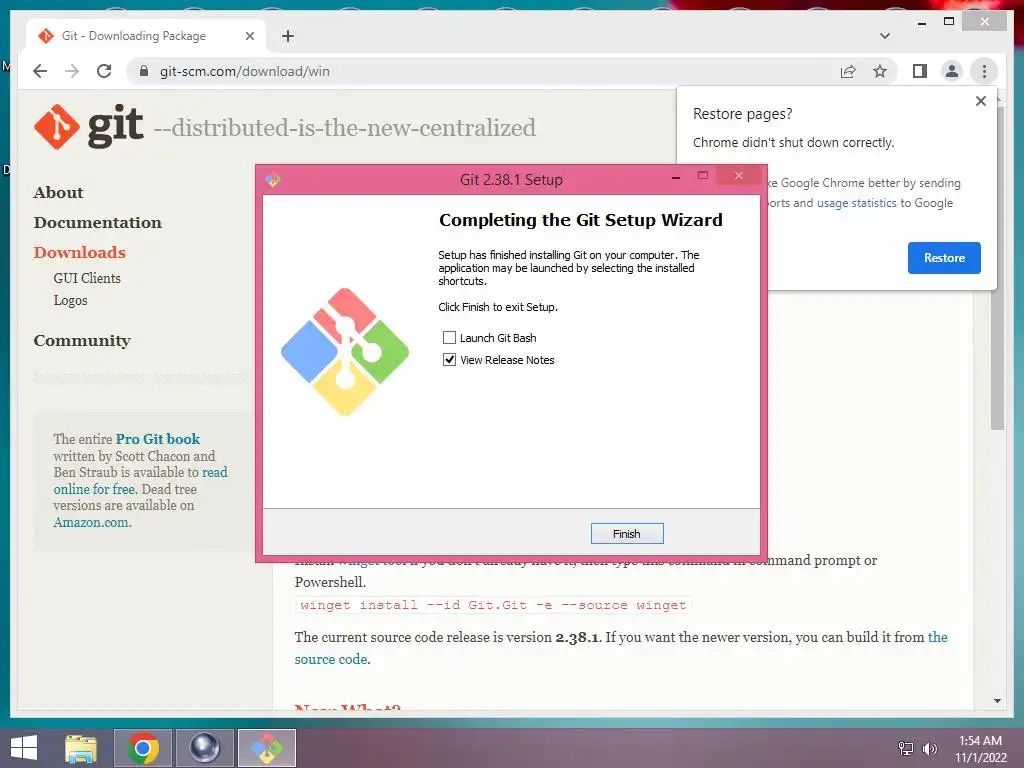Open the Community link
This screenshot has width=1024, height=768.
click(x=82, y=341)
